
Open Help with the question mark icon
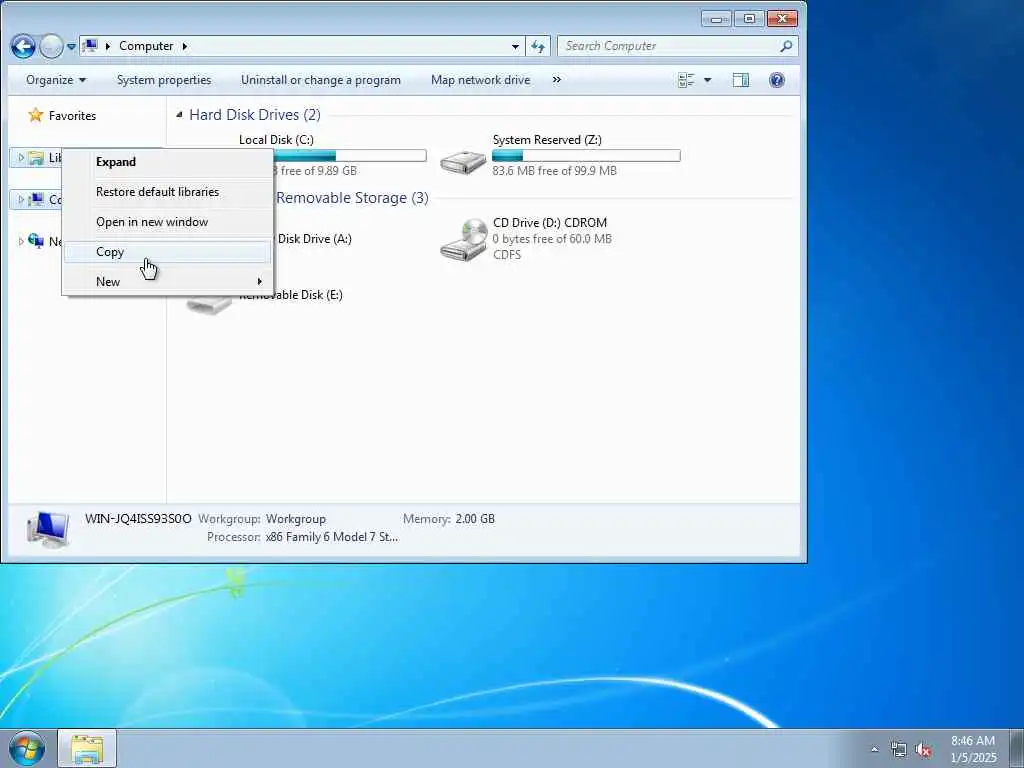pos(776,80)
